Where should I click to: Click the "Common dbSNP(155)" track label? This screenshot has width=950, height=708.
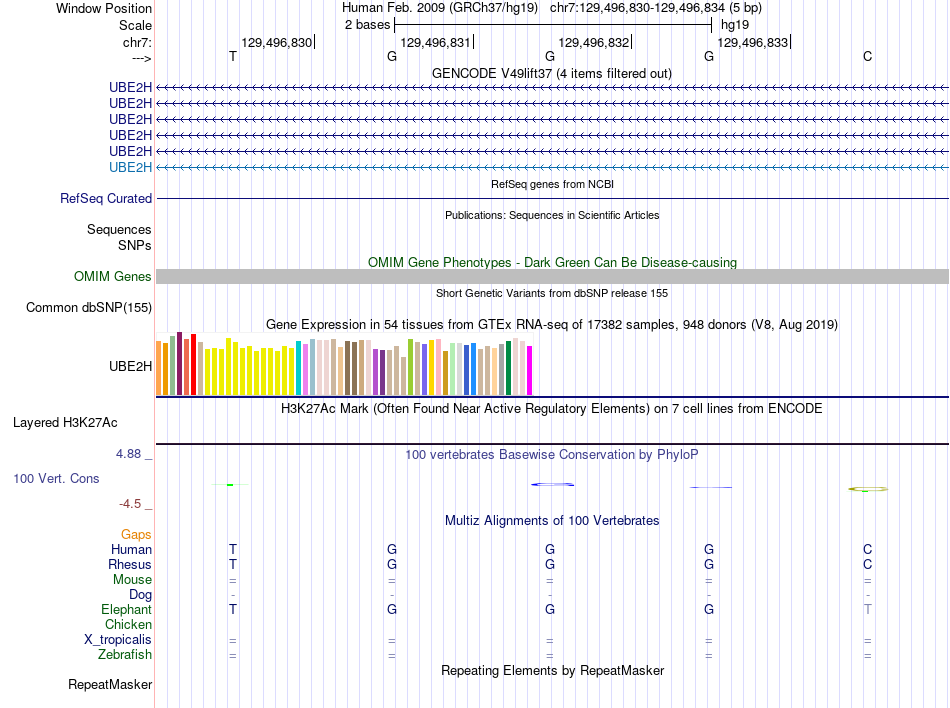[x=89, y=308]
